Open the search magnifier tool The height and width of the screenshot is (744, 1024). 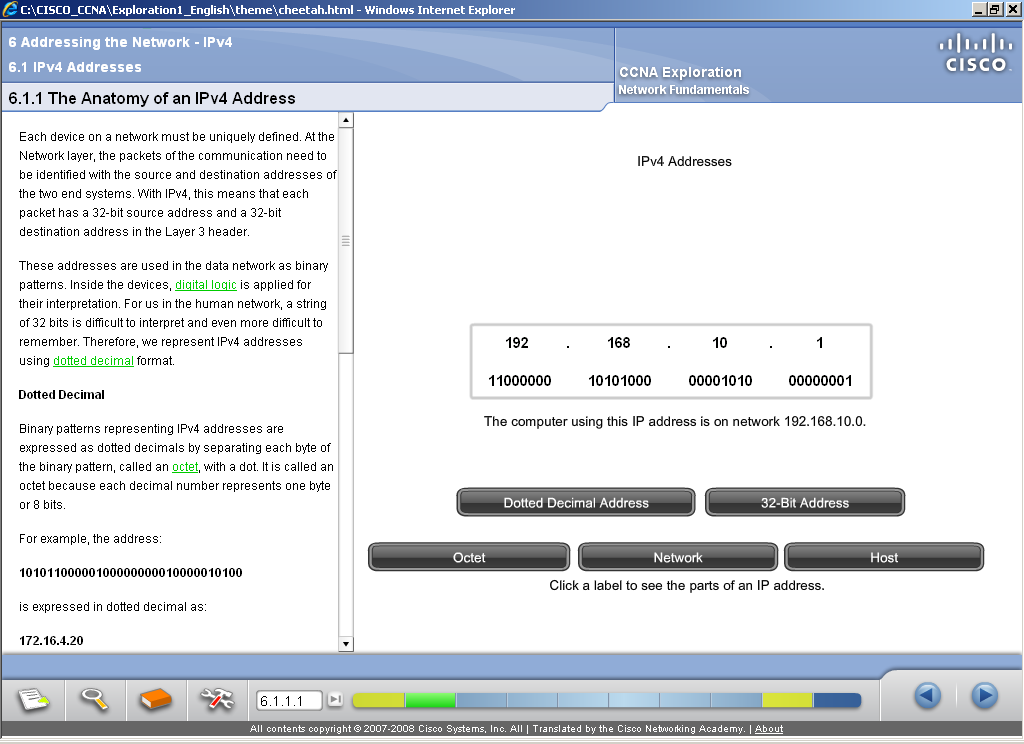[x=94, y=700]
